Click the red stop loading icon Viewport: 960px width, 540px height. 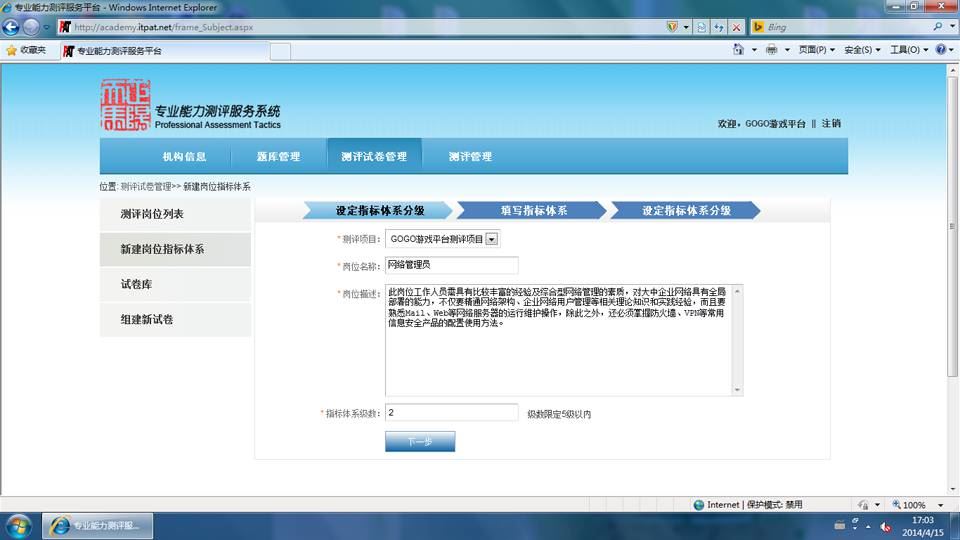[737, 27]
